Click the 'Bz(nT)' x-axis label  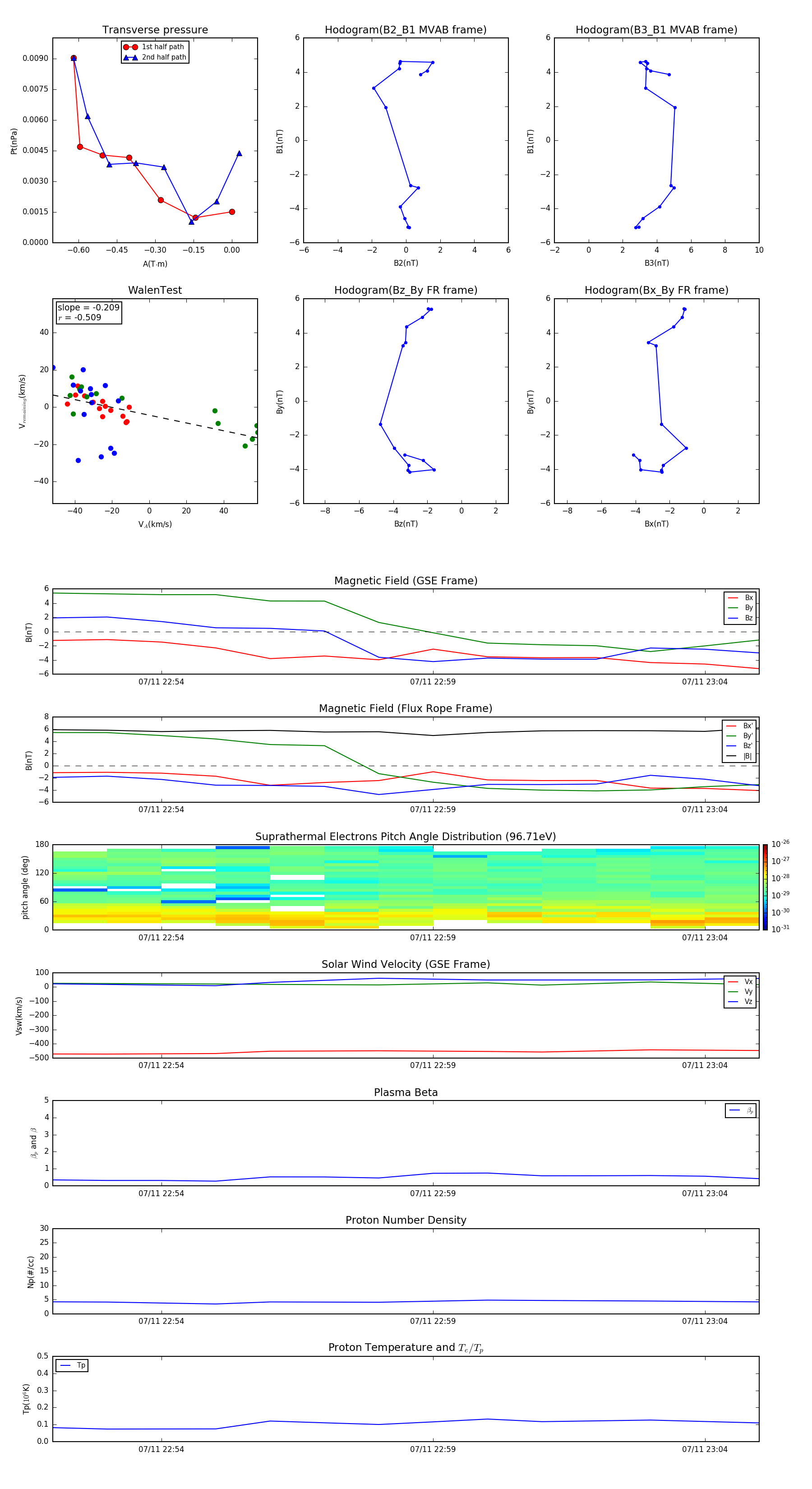point(406,524)
